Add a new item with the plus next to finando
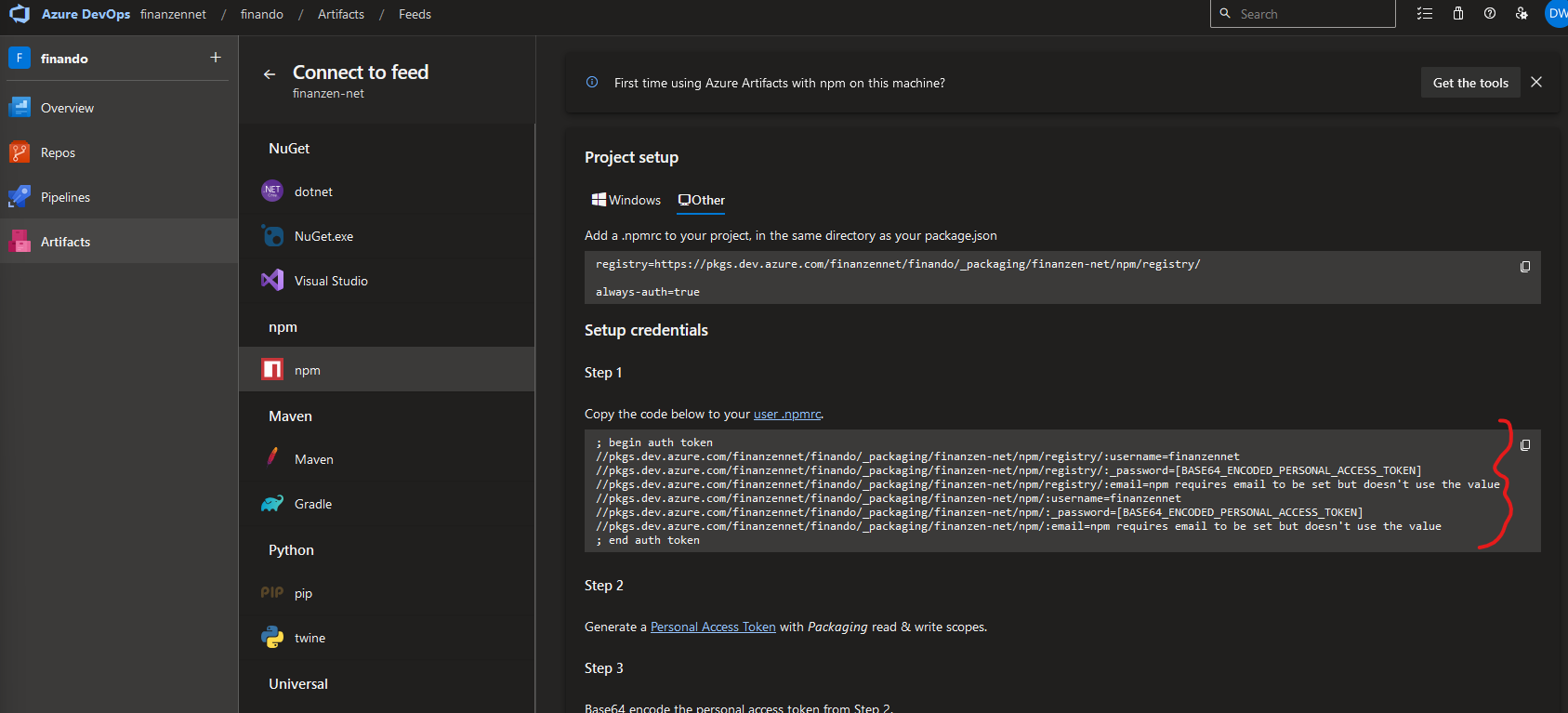 (x=216, y=58)
